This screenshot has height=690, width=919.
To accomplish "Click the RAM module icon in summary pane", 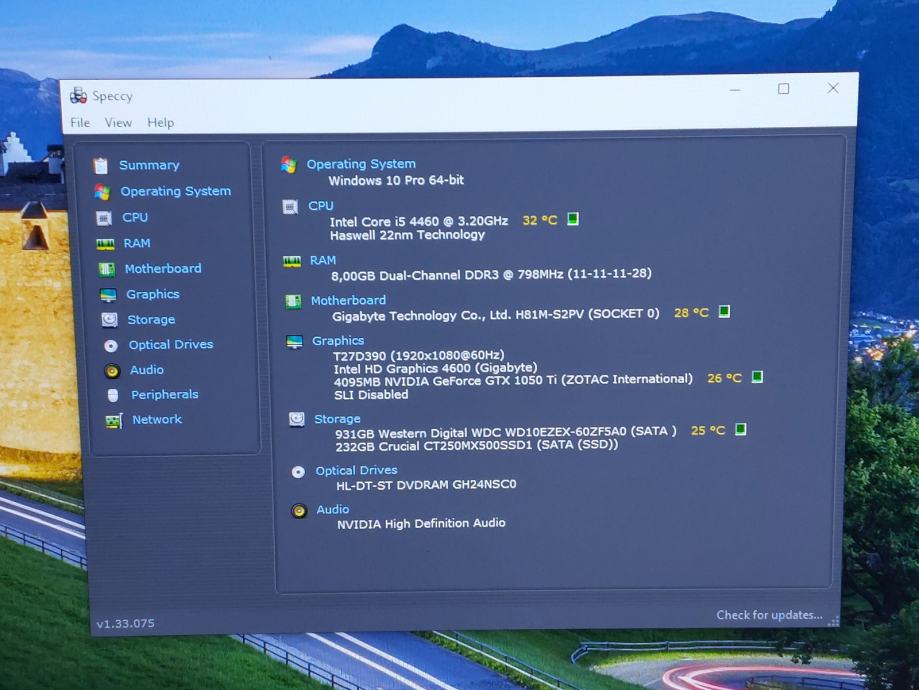I will [x=292, y=261].
